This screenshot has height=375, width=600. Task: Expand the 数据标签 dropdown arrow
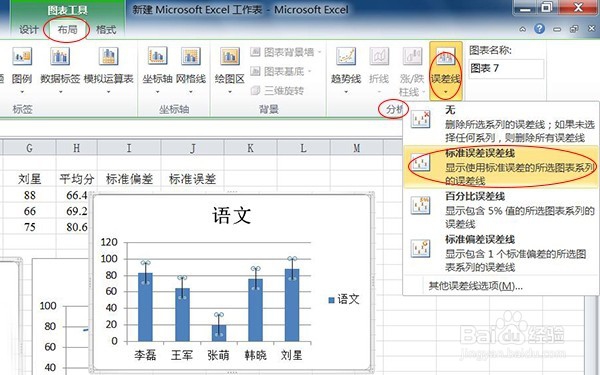[60, 92]
